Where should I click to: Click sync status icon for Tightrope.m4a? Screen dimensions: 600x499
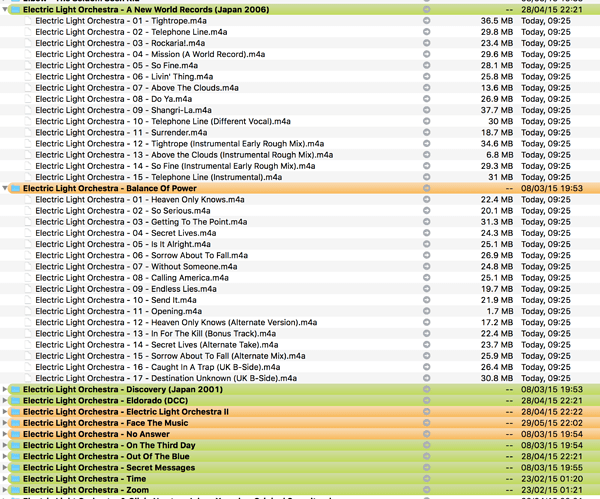tap(427, 21)
